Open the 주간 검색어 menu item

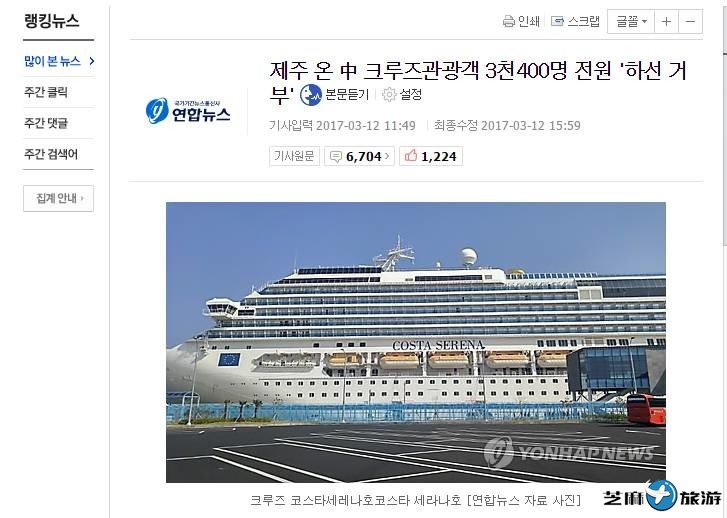[51, 153]
